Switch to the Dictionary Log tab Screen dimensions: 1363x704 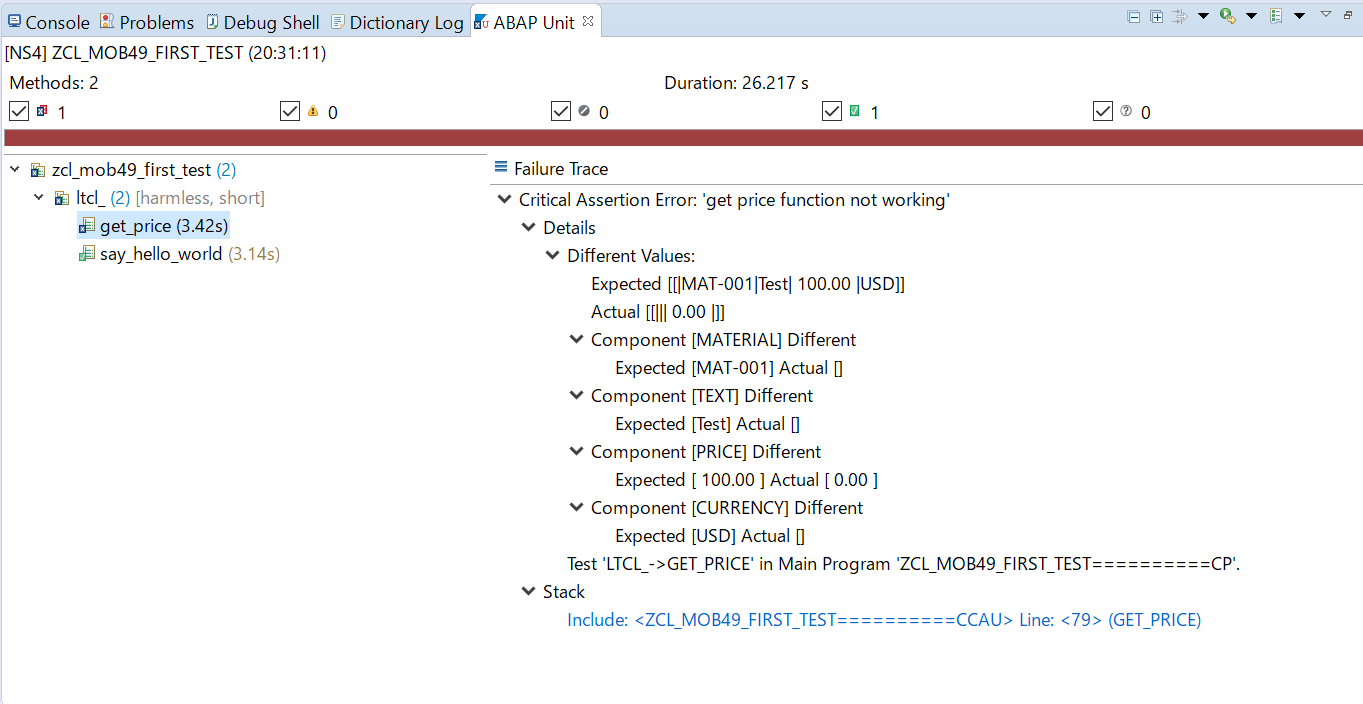coord(397,22)
